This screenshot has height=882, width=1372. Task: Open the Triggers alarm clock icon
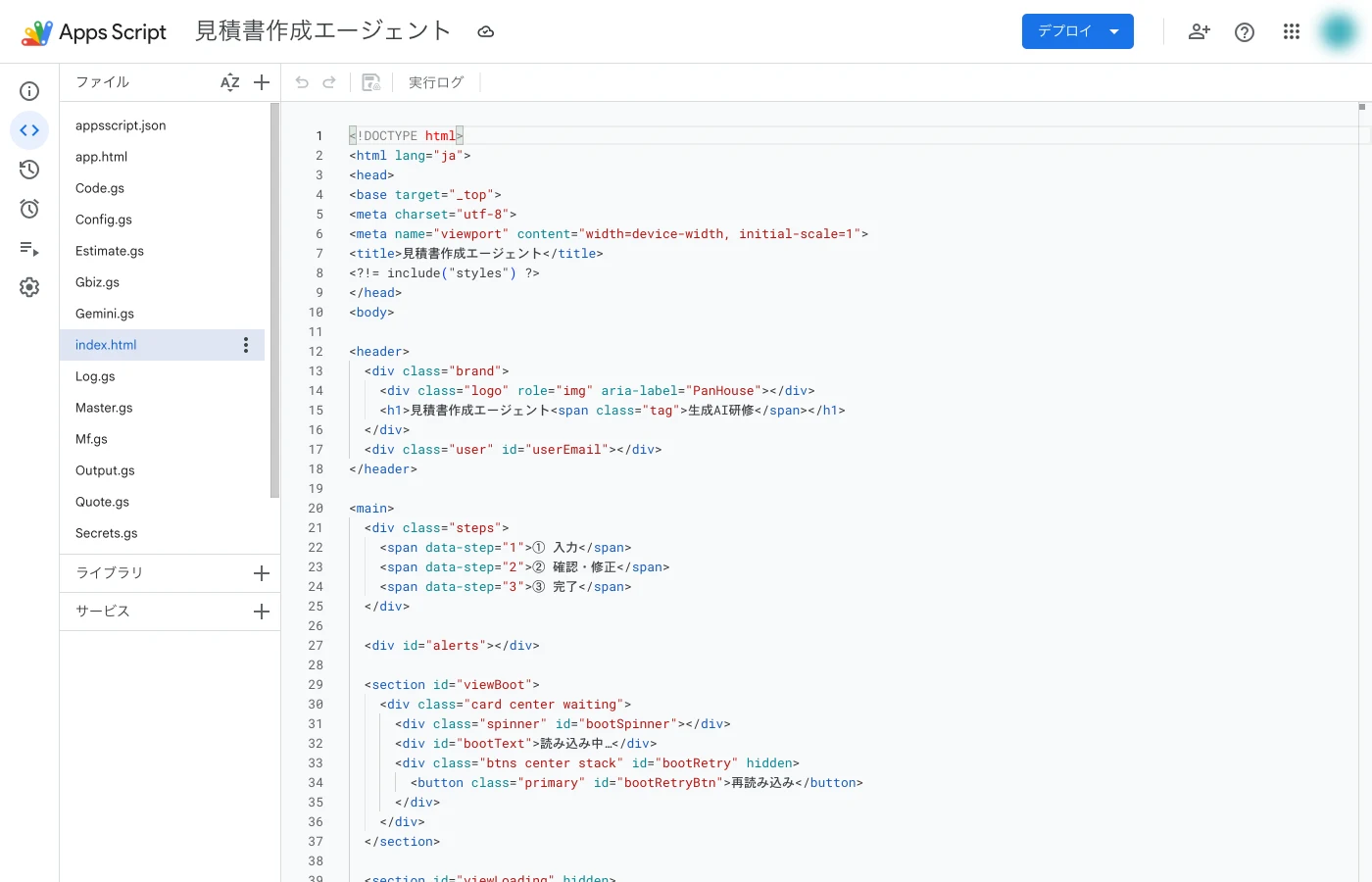(x=29, y=209)
